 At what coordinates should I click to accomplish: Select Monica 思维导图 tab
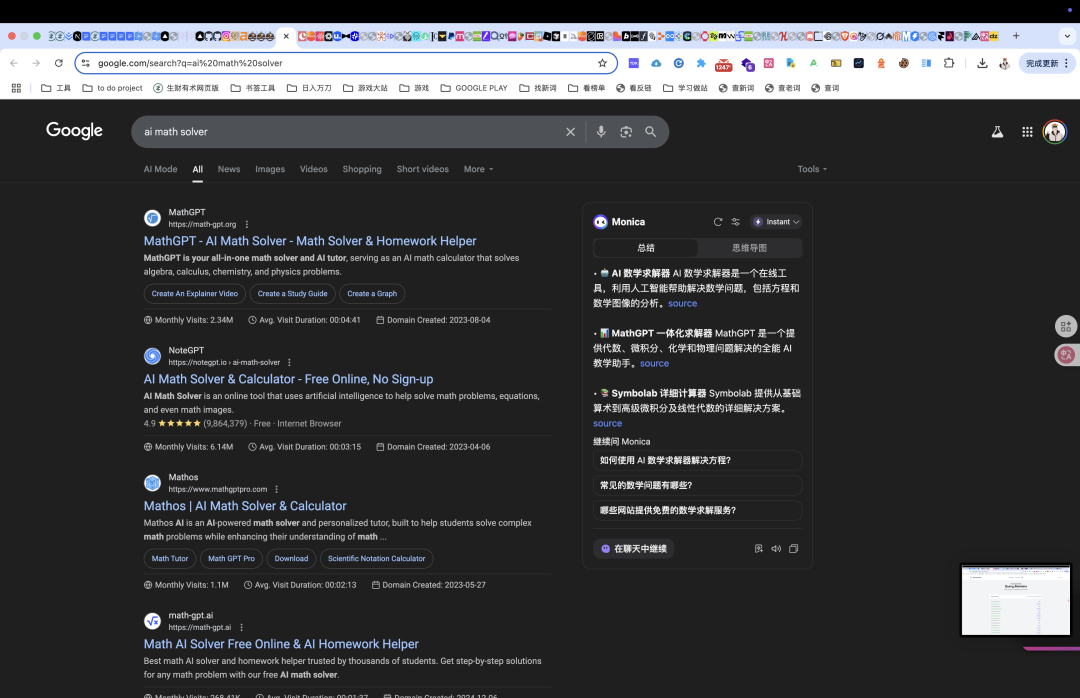pos(749,248)
